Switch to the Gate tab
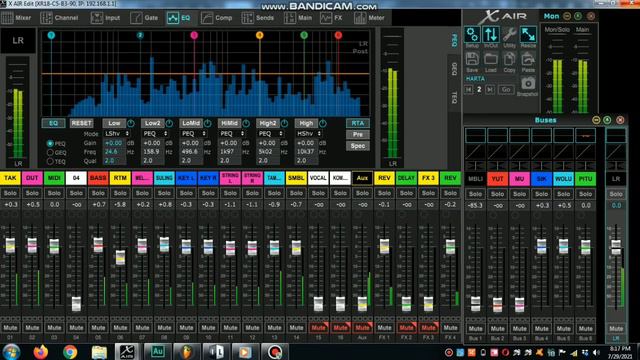Viewport: 640px width, 360px height. (x=144, y=18)
